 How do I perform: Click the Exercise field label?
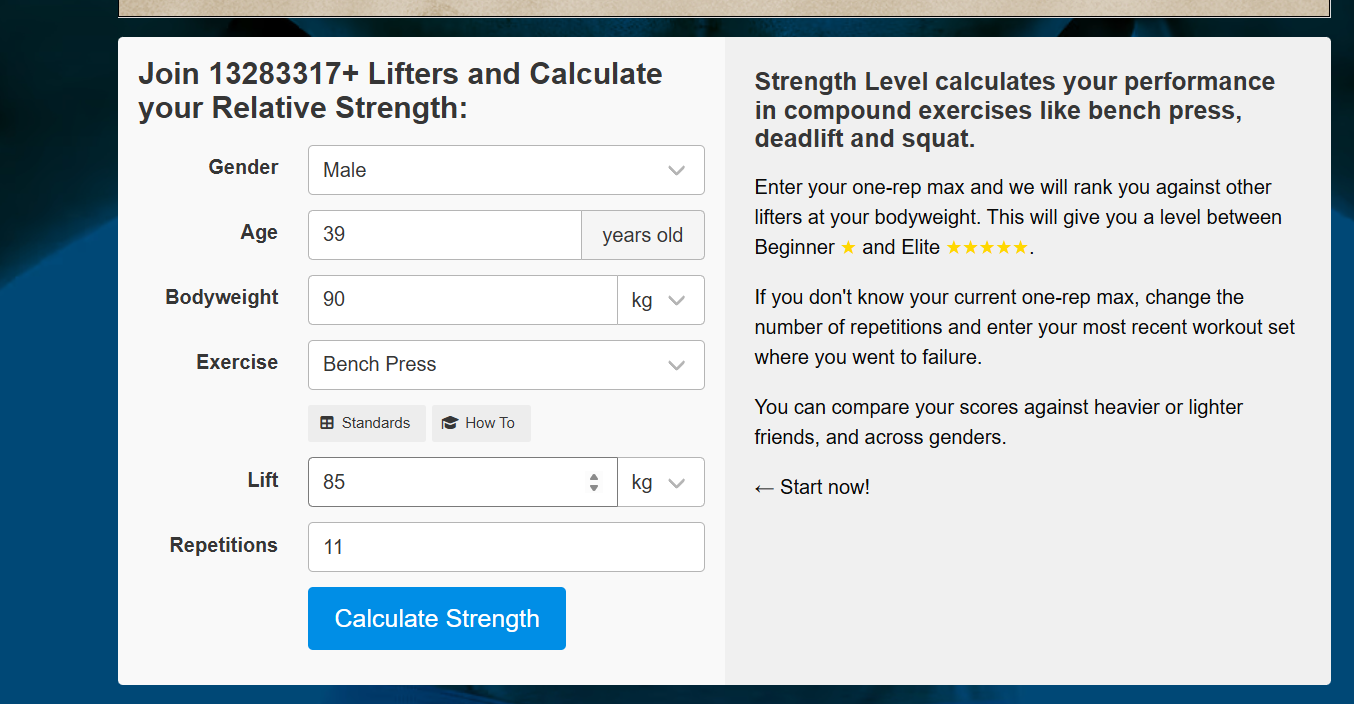237,363
